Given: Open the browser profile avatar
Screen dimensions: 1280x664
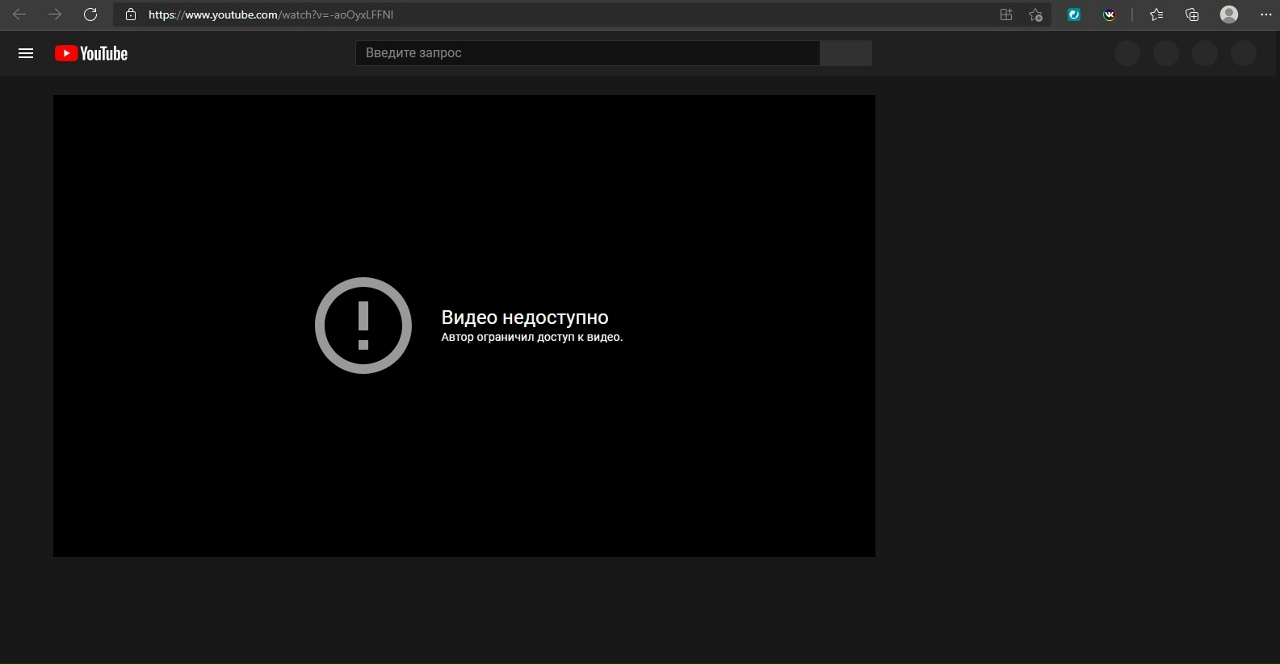Looking at the screenshot, I should [x=1228, y=15].
